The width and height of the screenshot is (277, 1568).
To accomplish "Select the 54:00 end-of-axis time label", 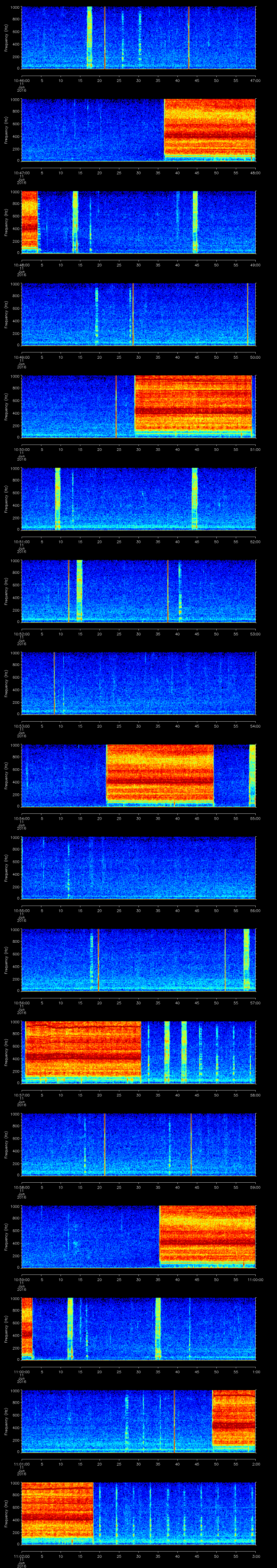I will [255, 726].
